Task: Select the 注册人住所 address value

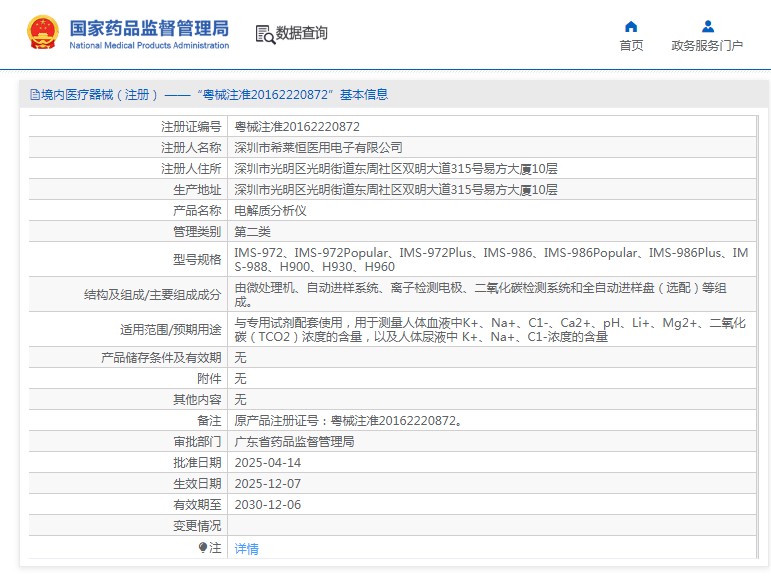Action: click(396, 169)
